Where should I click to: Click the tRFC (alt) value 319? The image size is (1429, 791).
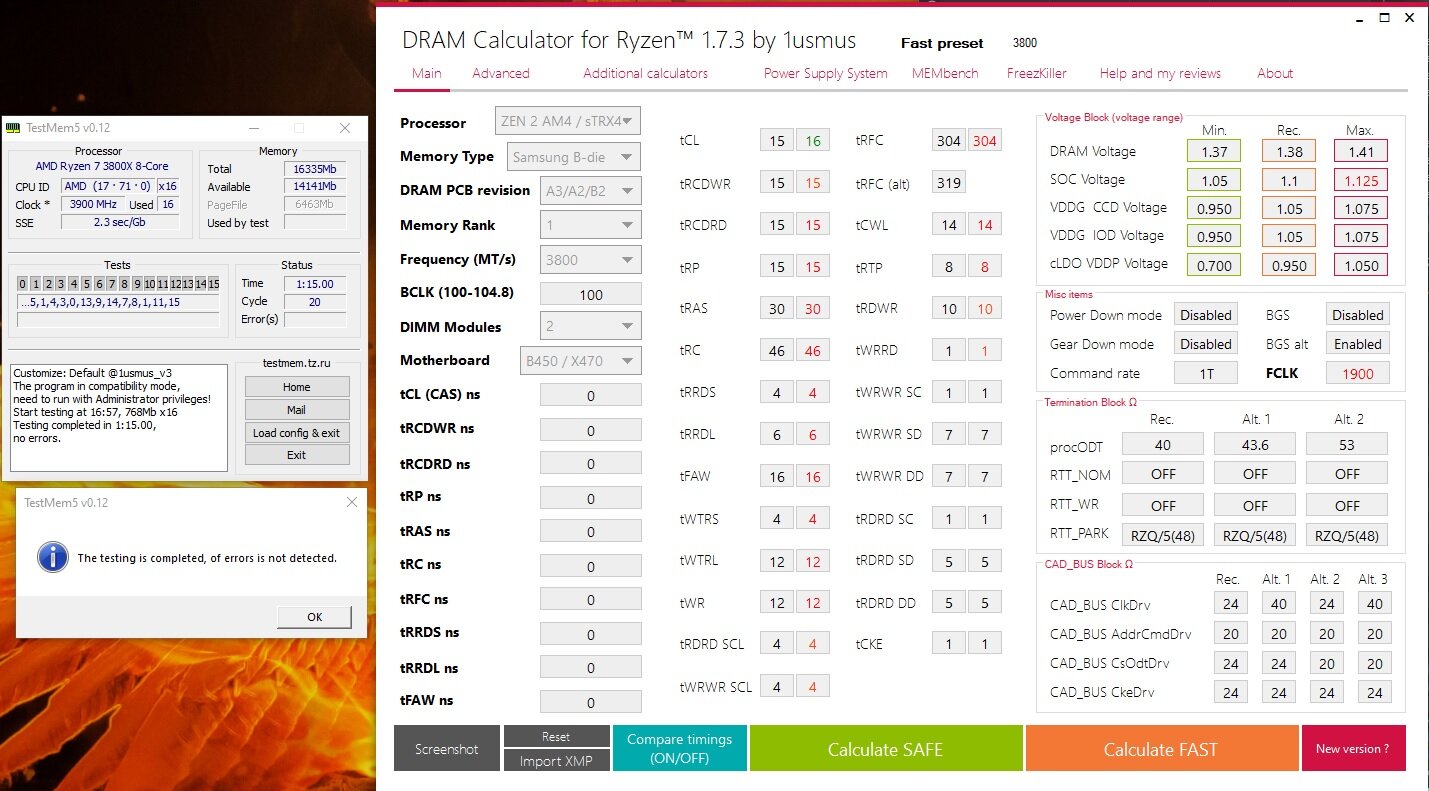(949, 183)
